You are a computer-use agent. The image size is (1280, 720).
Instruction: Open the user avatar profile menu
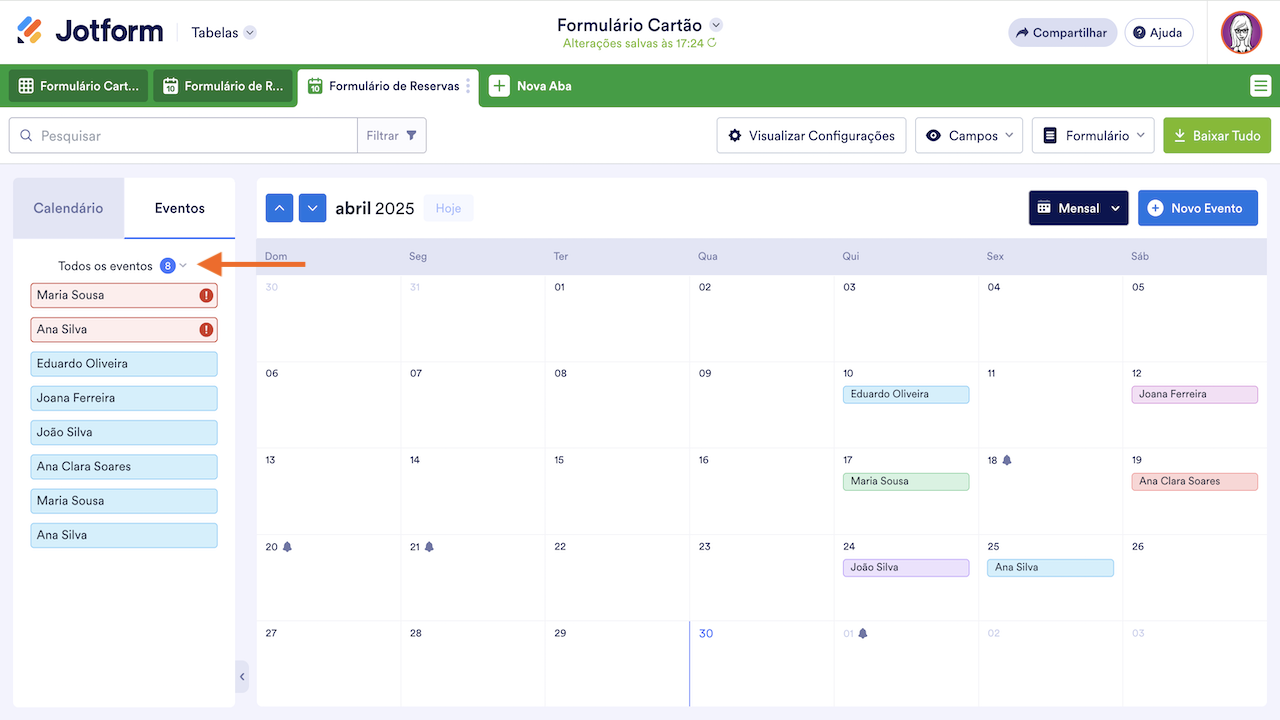tap(1241, 33)
